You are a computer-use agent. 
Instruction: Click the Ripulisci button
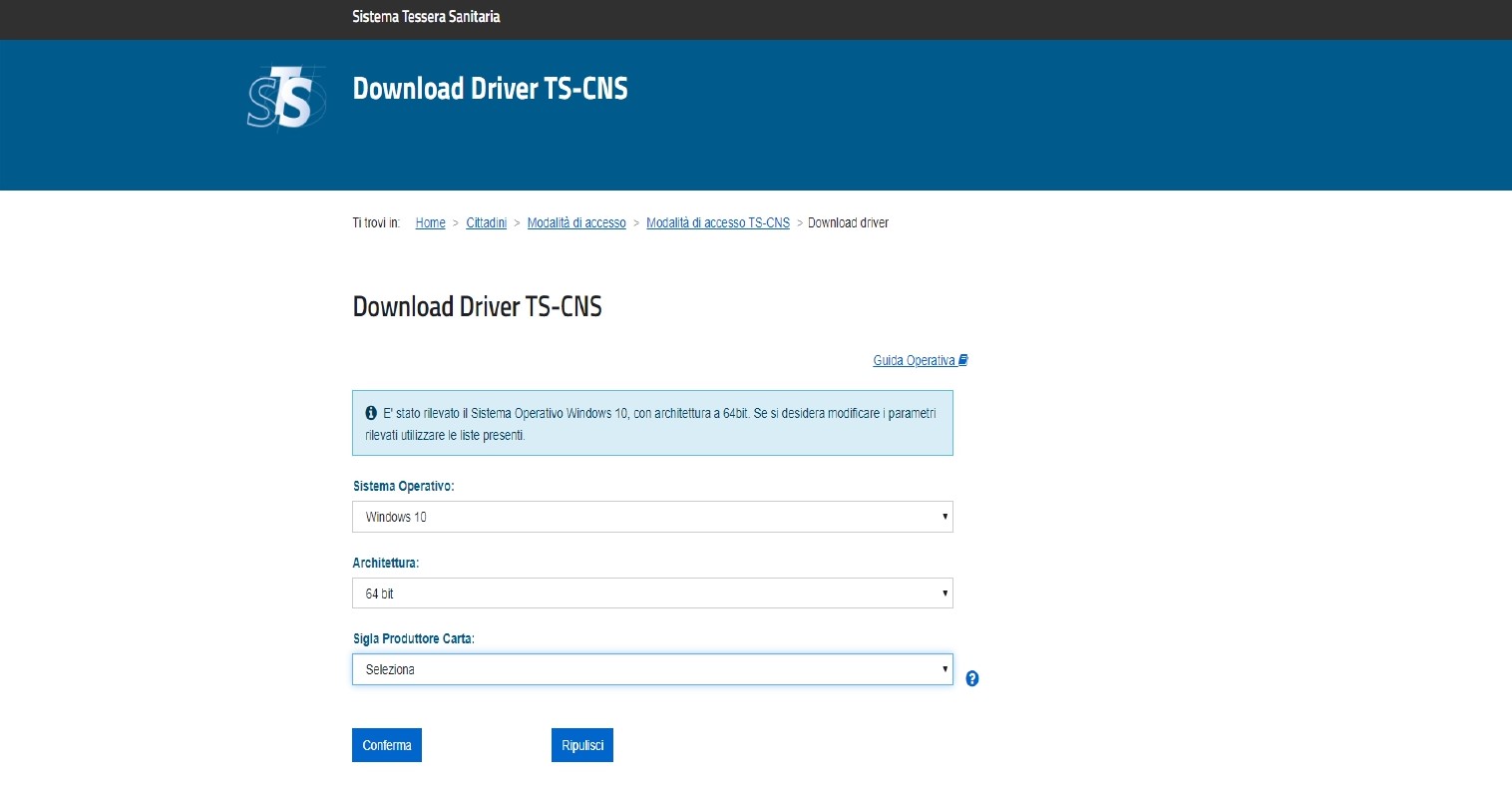point(582,745)
